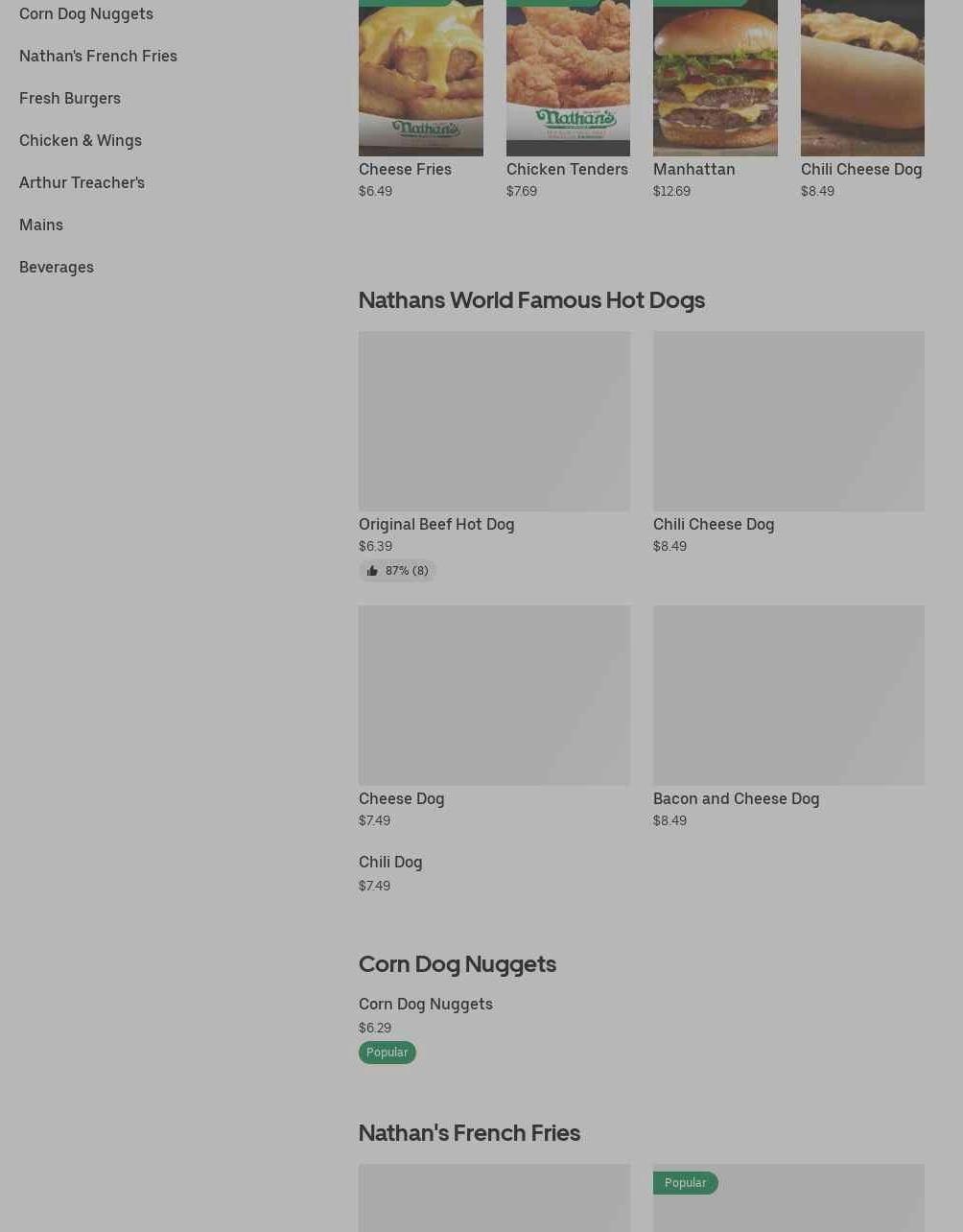Image resolution: width=963 pixels, height=1232 pixels.
Task: Open the Bacon and Cheese Dog item
Action: coord(736,798)
